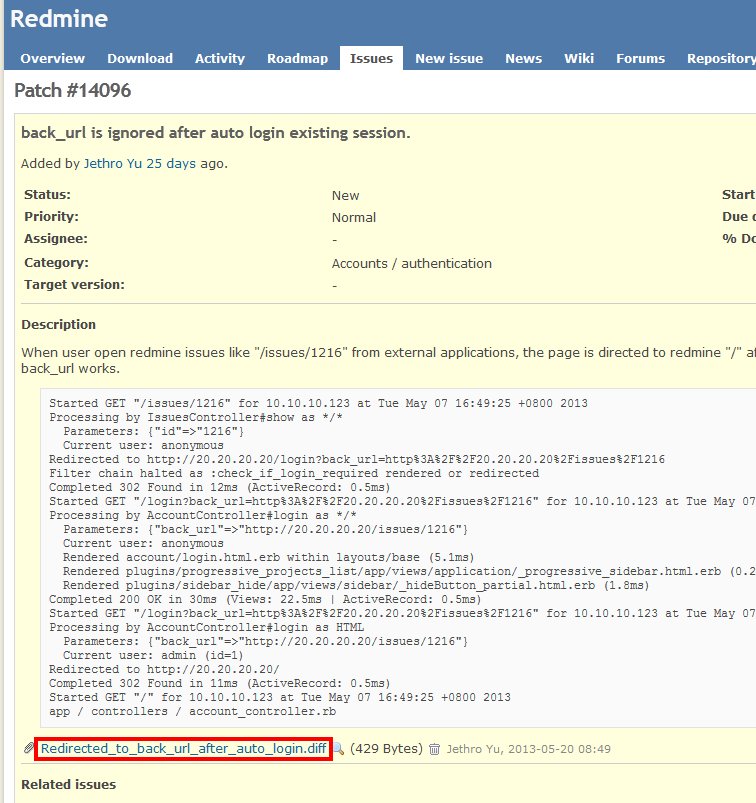This screenshot has width=756, height=803.
Task: Switch to the Activity tab
Action: point(220,58)
